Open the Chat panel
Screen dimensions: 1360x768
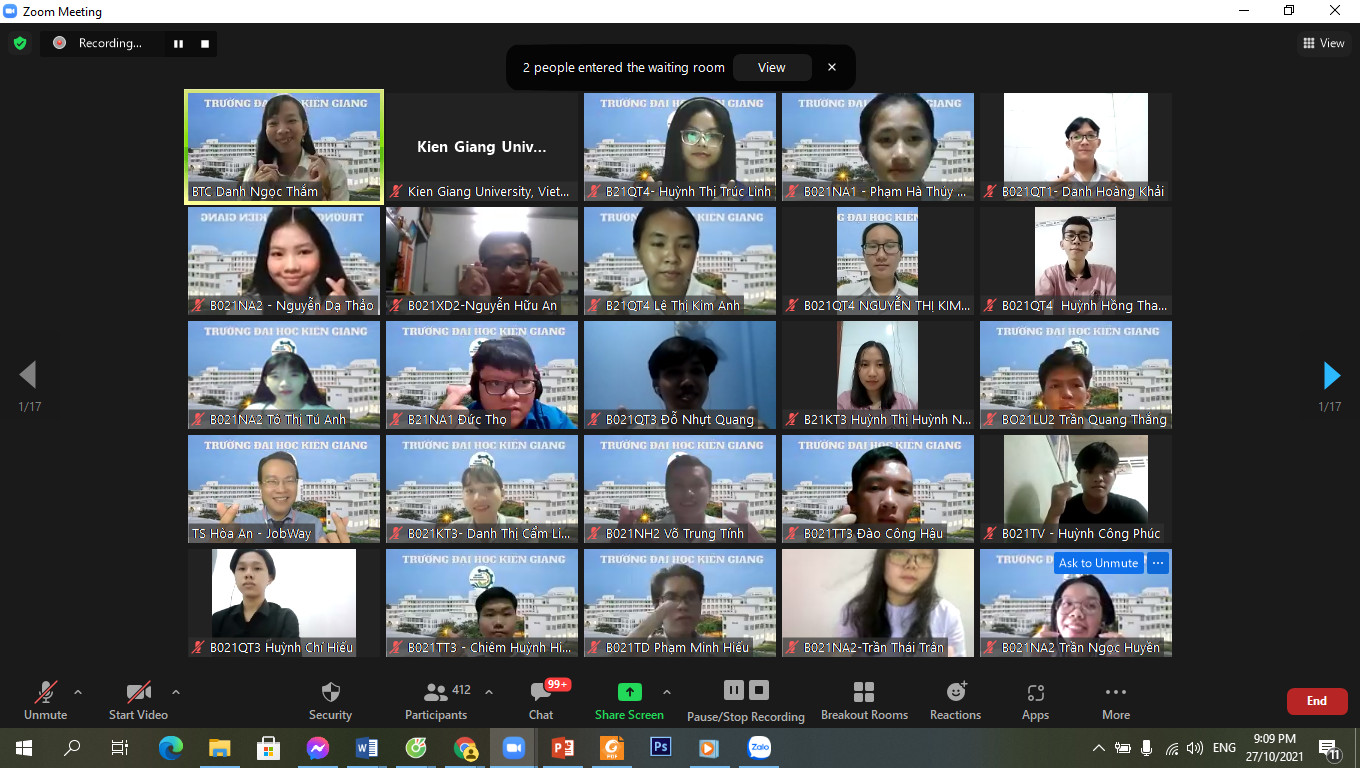tap(541, 699)
